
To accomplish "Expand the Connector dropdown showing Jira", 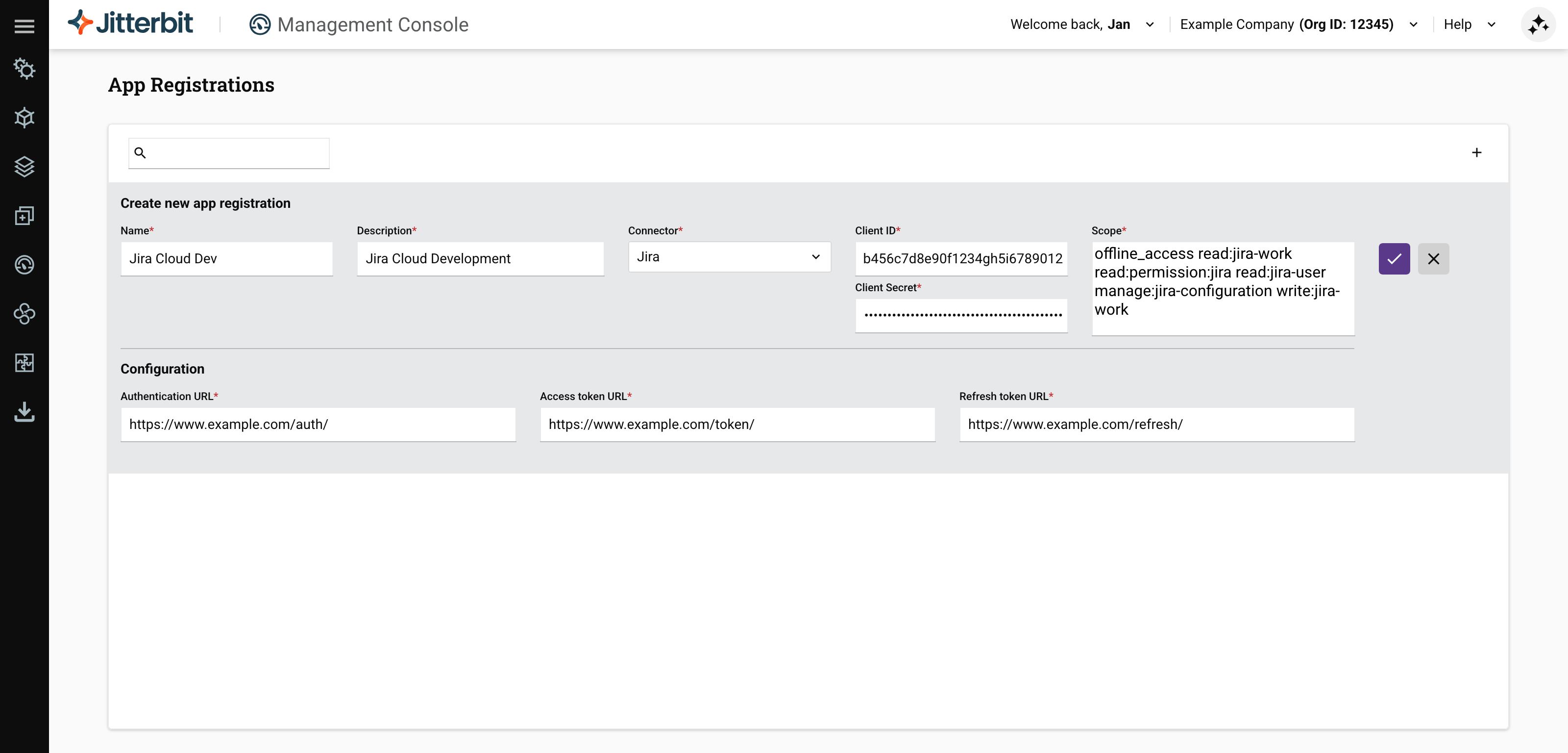I will (x=729, y=257).
